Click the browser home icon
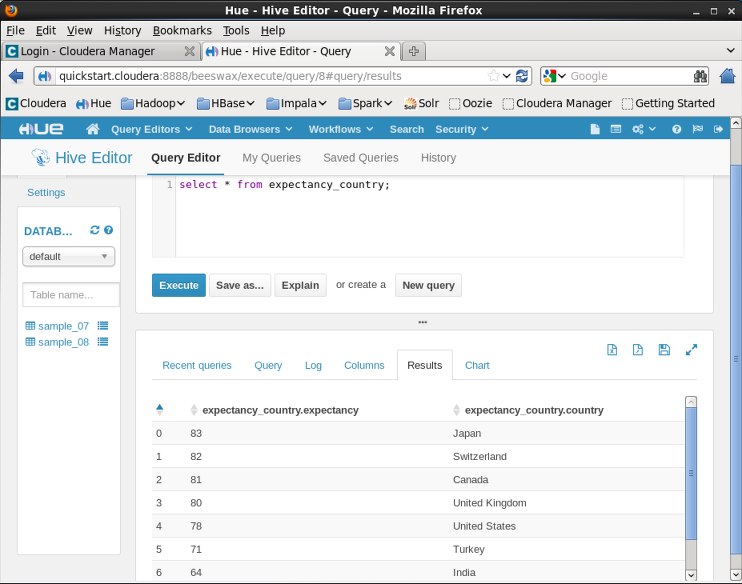 click(727, 76)
